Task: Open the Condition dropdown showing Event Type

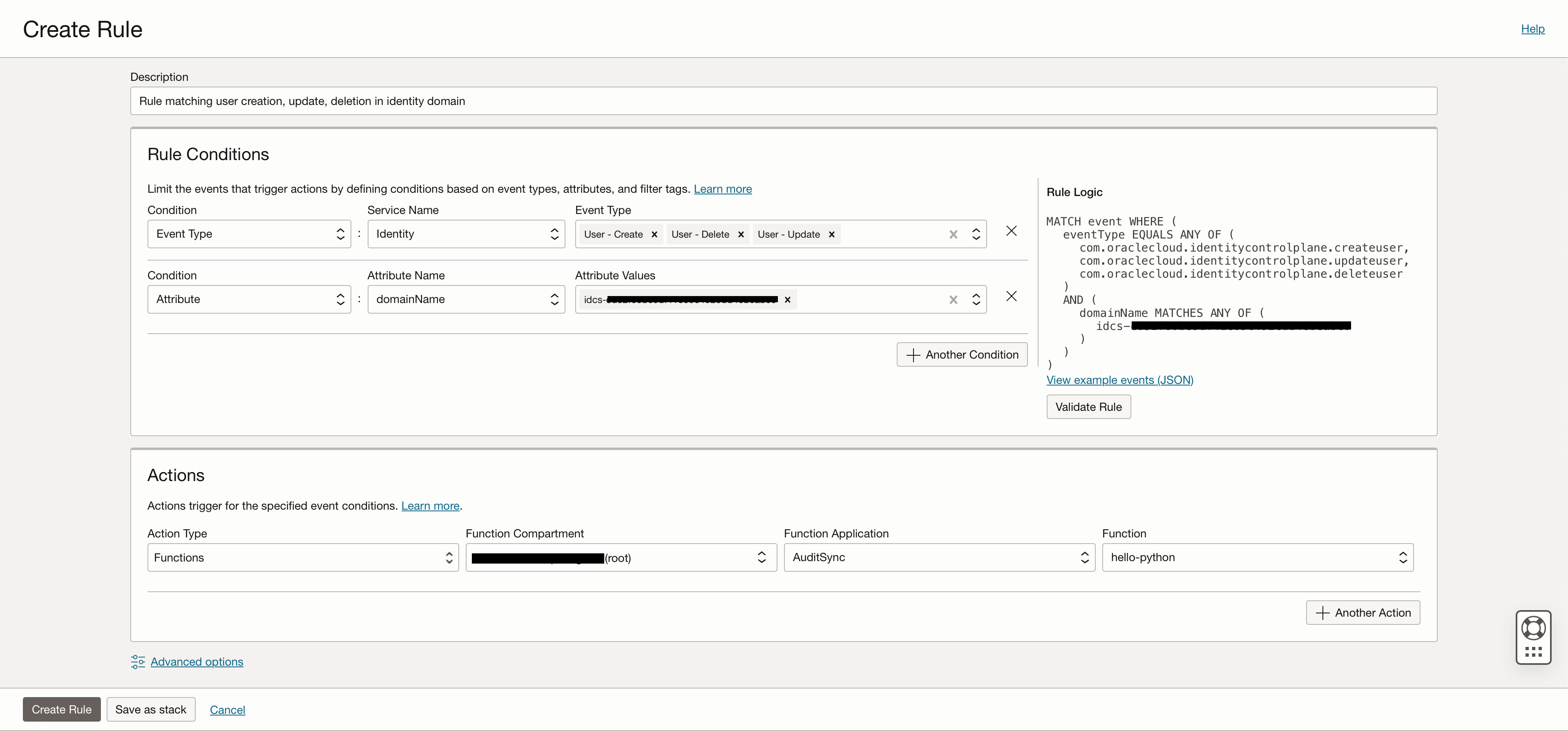Action: coord(249,234)
